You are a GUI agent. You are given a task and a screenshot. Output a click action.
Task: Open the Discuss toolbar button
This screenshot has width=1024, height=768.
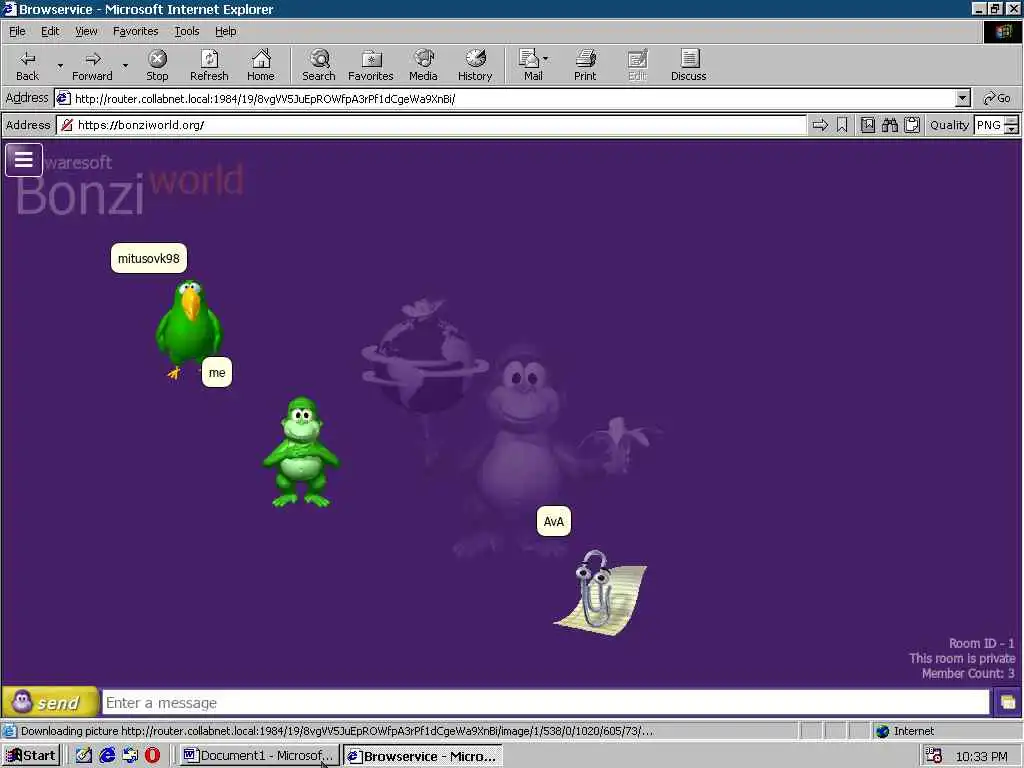click(688, 65)
